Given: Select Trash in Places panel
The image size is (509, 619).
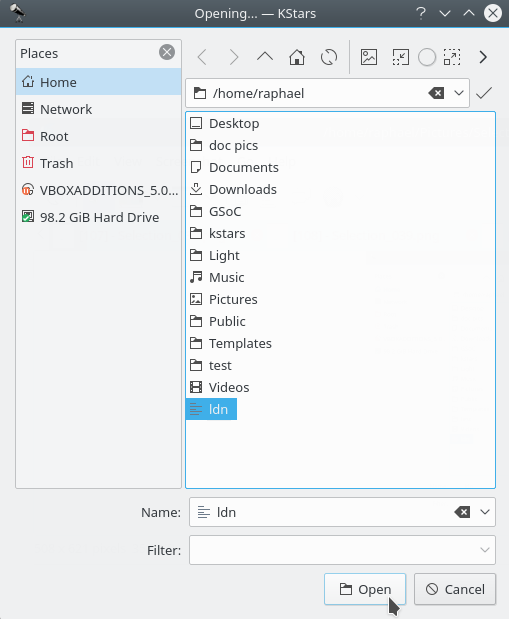Looking at the screenshot, I should [98, 163].
